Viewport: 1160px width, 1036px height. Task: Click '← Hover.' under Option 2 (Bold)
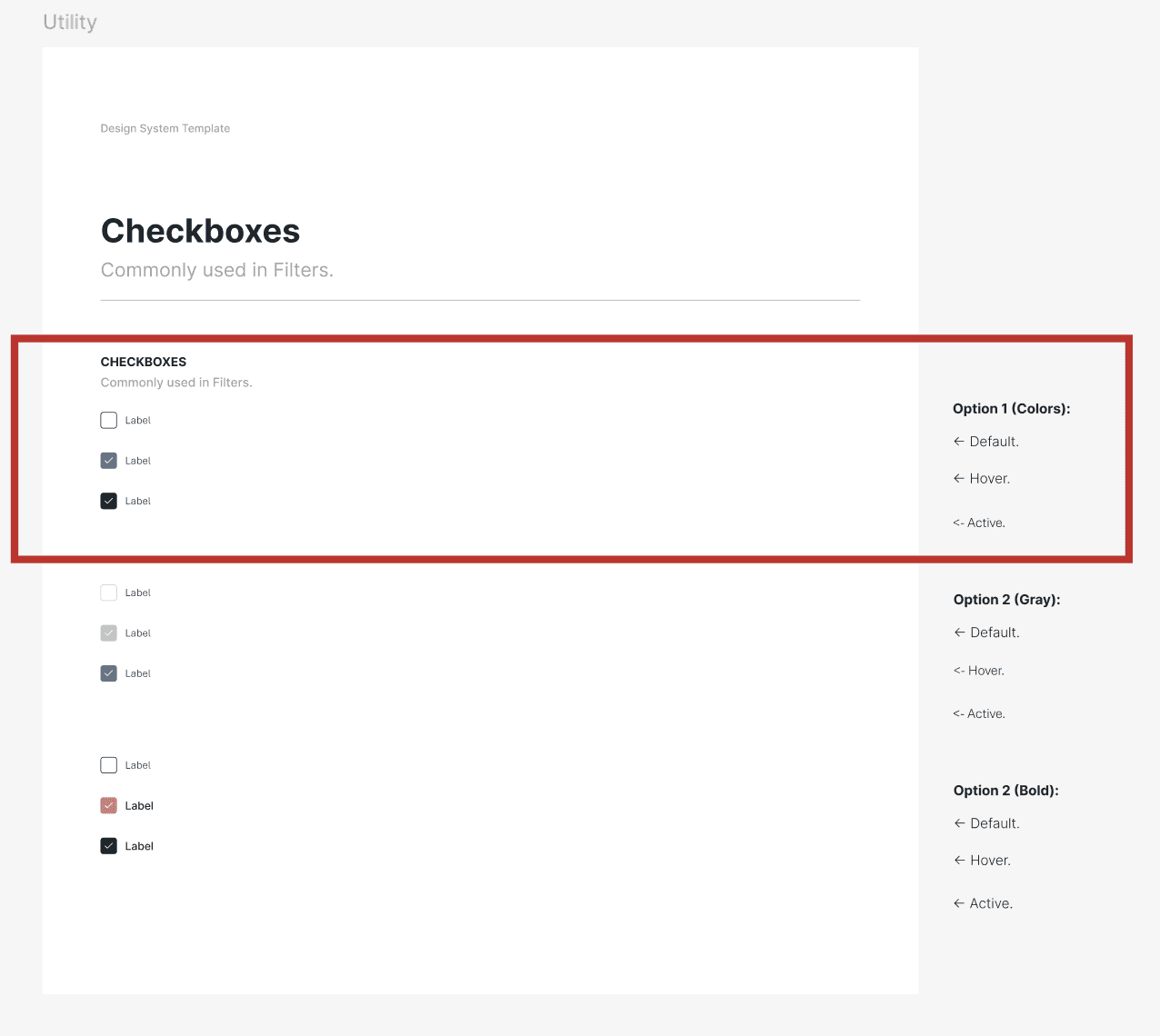point(982,861)
